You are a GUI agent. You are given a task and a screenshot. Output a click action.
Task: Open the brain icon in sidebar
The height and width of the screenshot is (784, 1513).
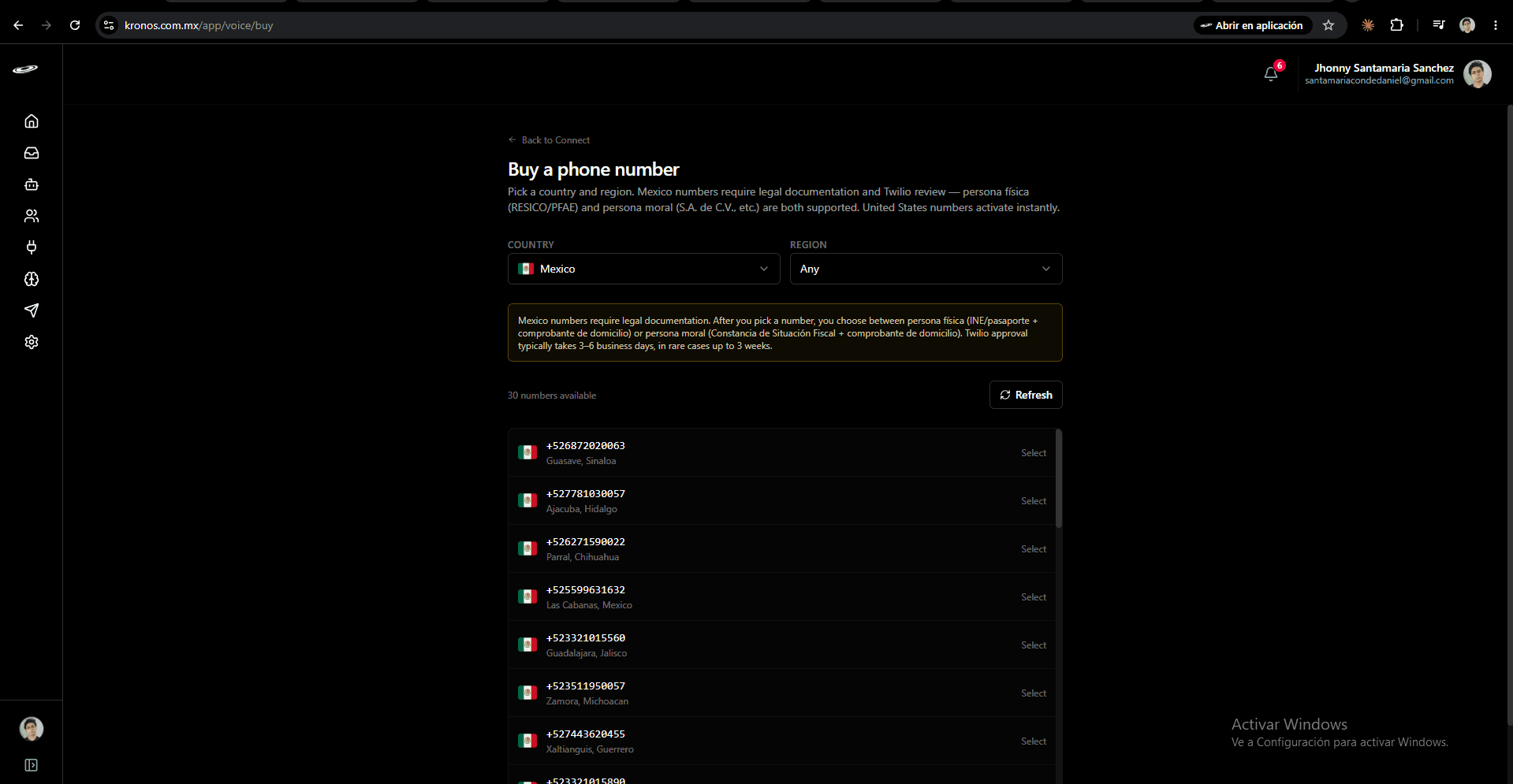[x=32, y=279]
